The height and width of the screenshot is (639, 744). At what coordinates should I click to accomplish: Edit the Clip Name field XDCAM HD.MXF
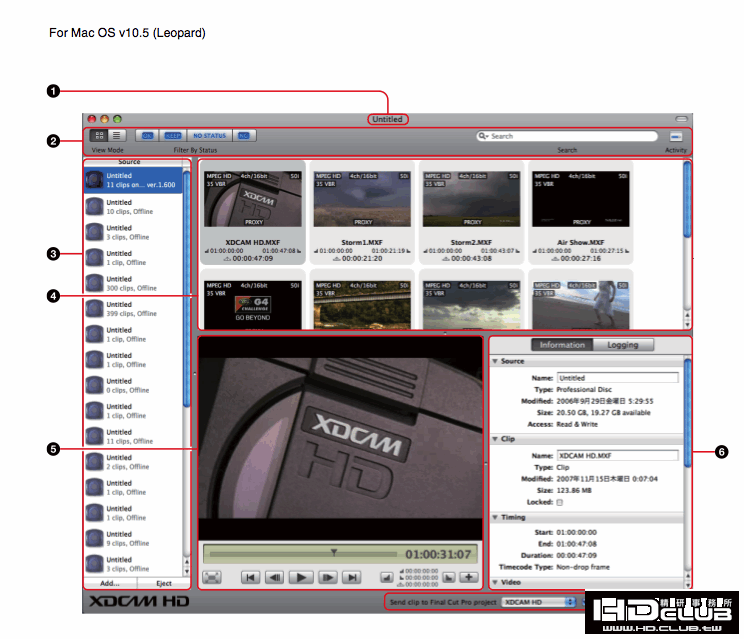click(617, 456)
